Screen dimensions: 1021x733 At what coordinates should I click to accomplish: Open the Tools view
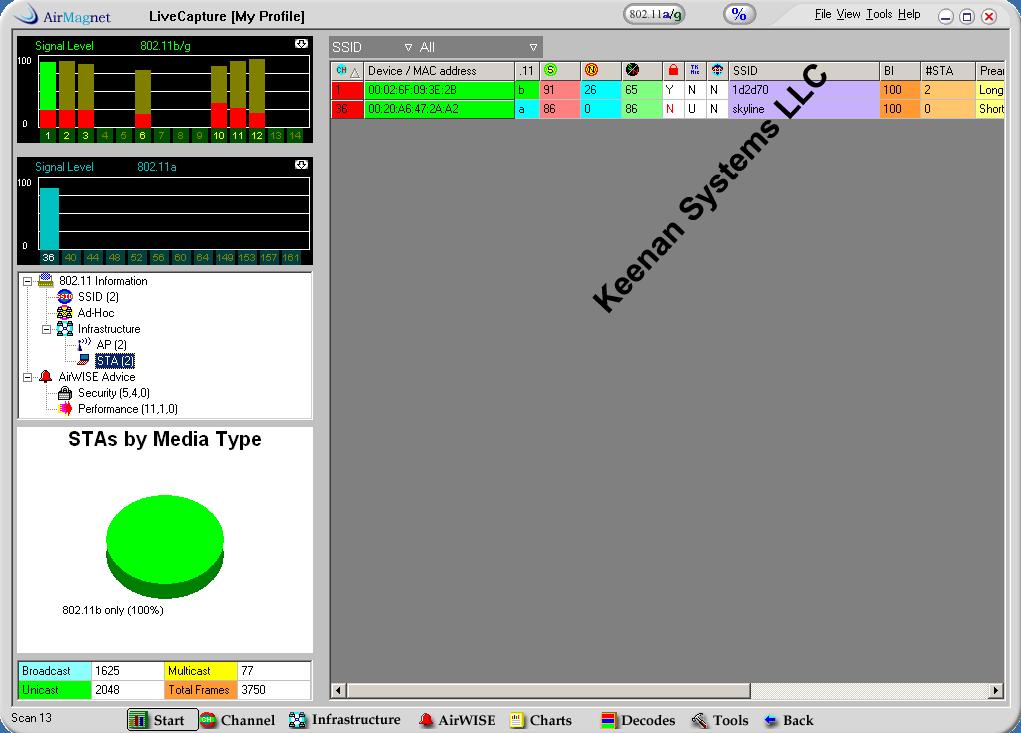720,720
